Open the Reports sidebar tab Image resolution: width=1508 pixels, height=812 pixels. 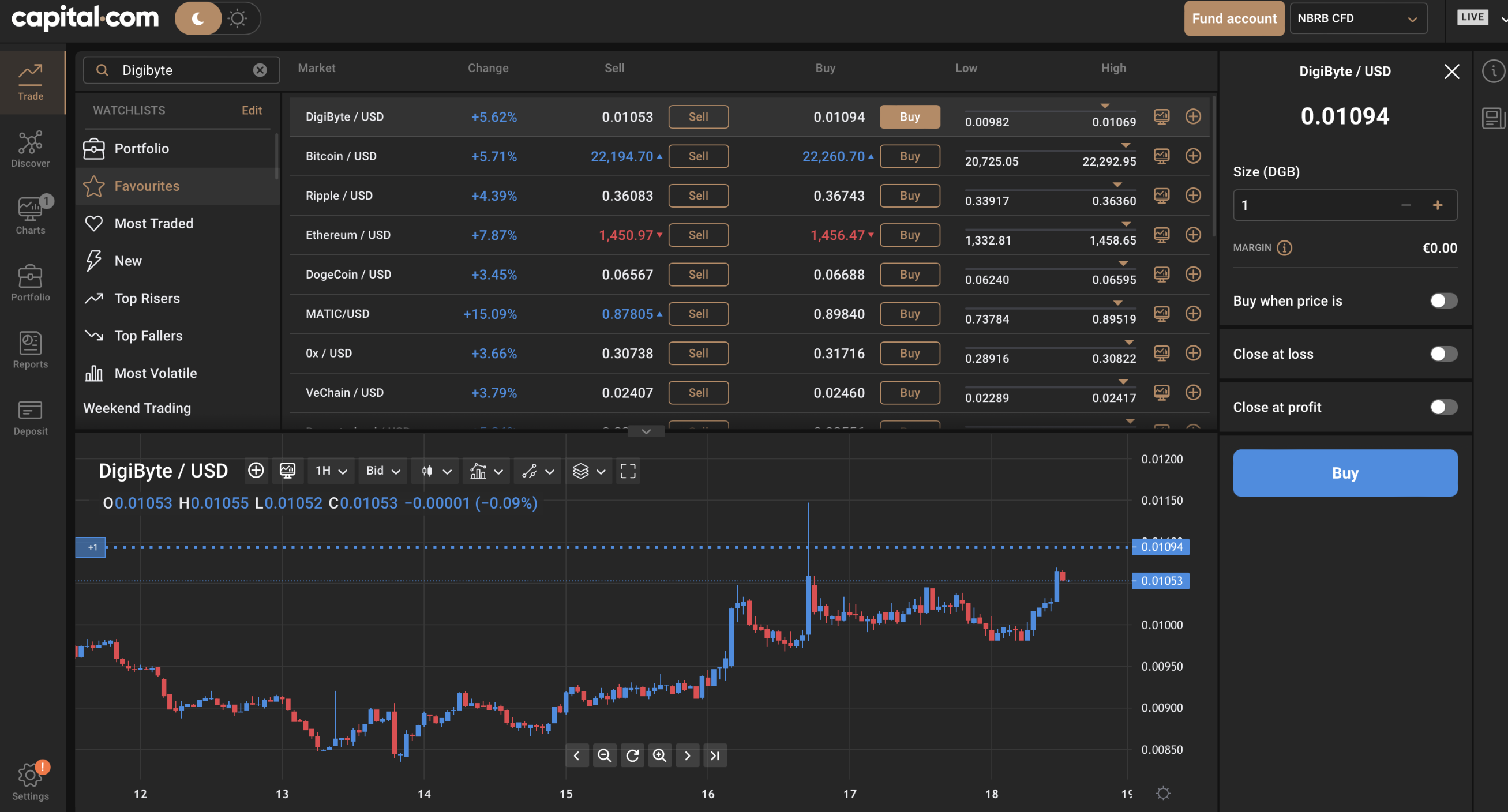31,351
